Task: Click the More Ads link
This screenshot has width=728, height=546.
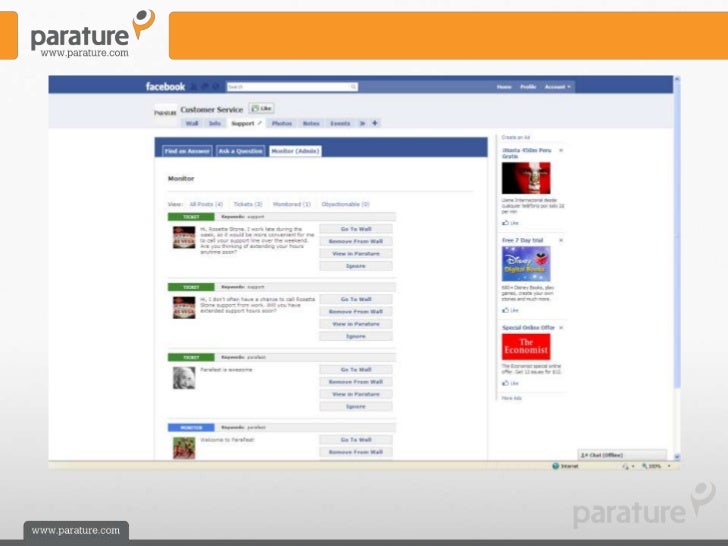Action: coord(512,398)
